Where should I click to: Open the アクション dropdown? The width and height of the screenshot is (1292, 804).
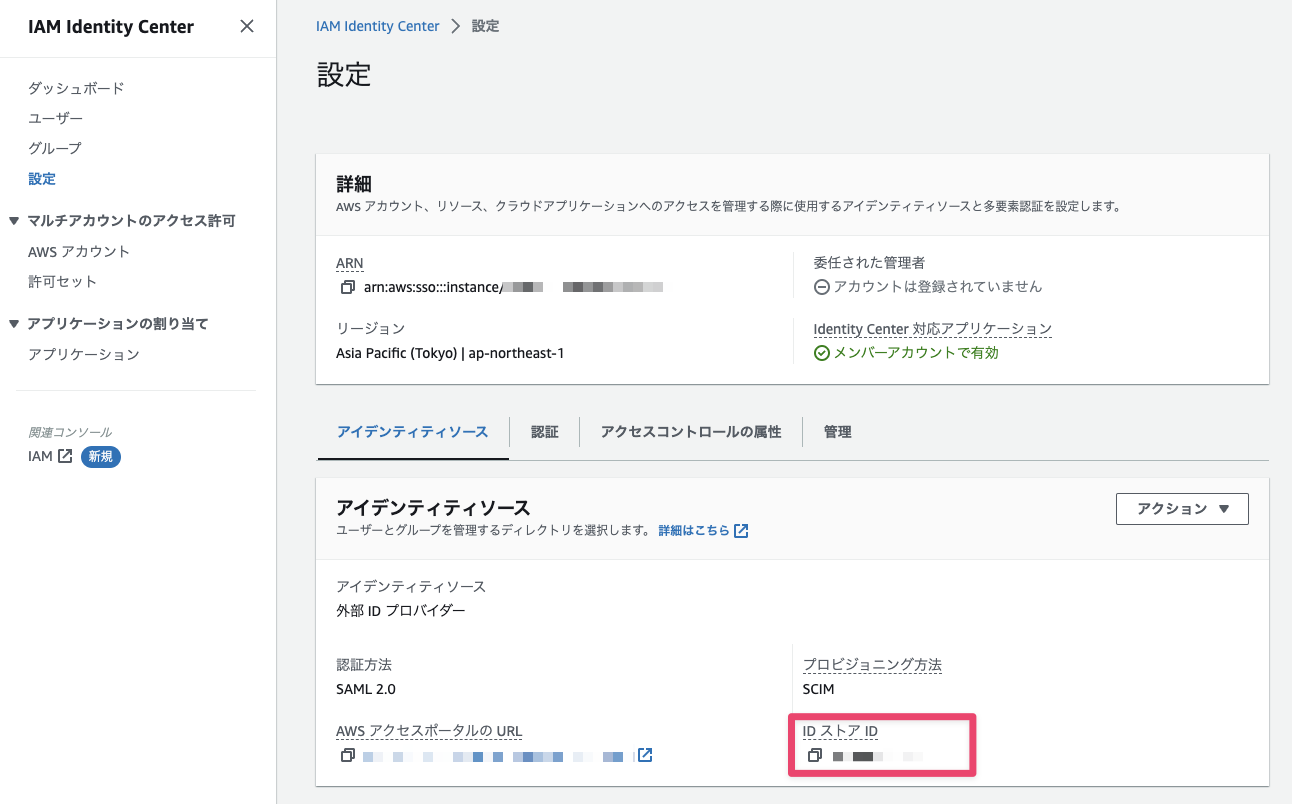click(1182, 509)
